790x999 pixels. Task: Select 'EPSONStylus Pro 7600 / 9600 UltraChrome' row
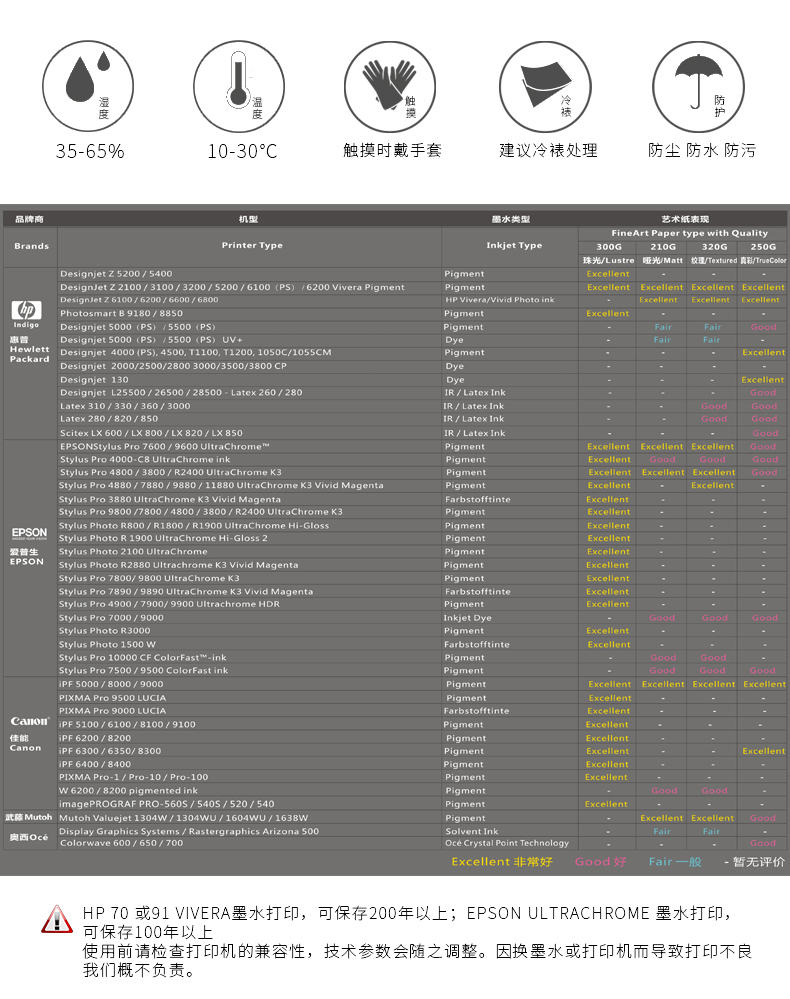pos(396,447)
